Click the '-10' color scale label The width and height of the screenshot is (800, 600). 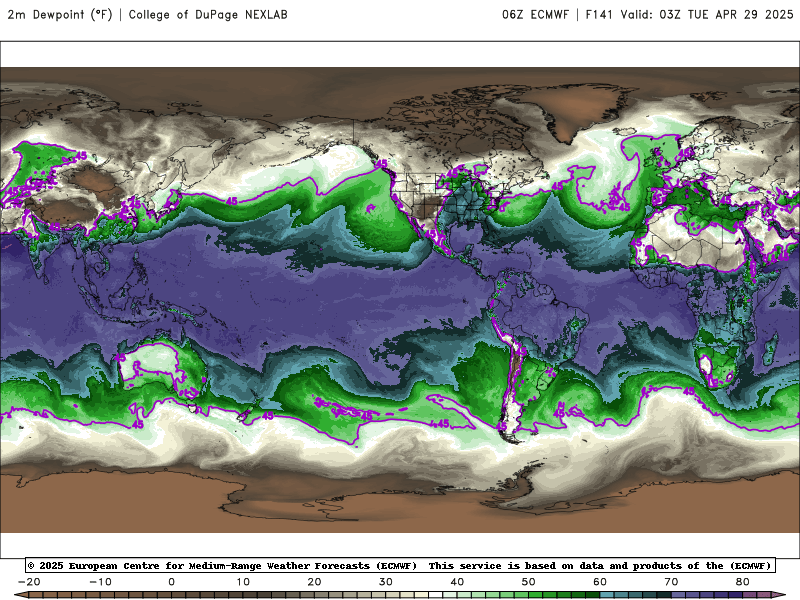click(x=101, y=582)
